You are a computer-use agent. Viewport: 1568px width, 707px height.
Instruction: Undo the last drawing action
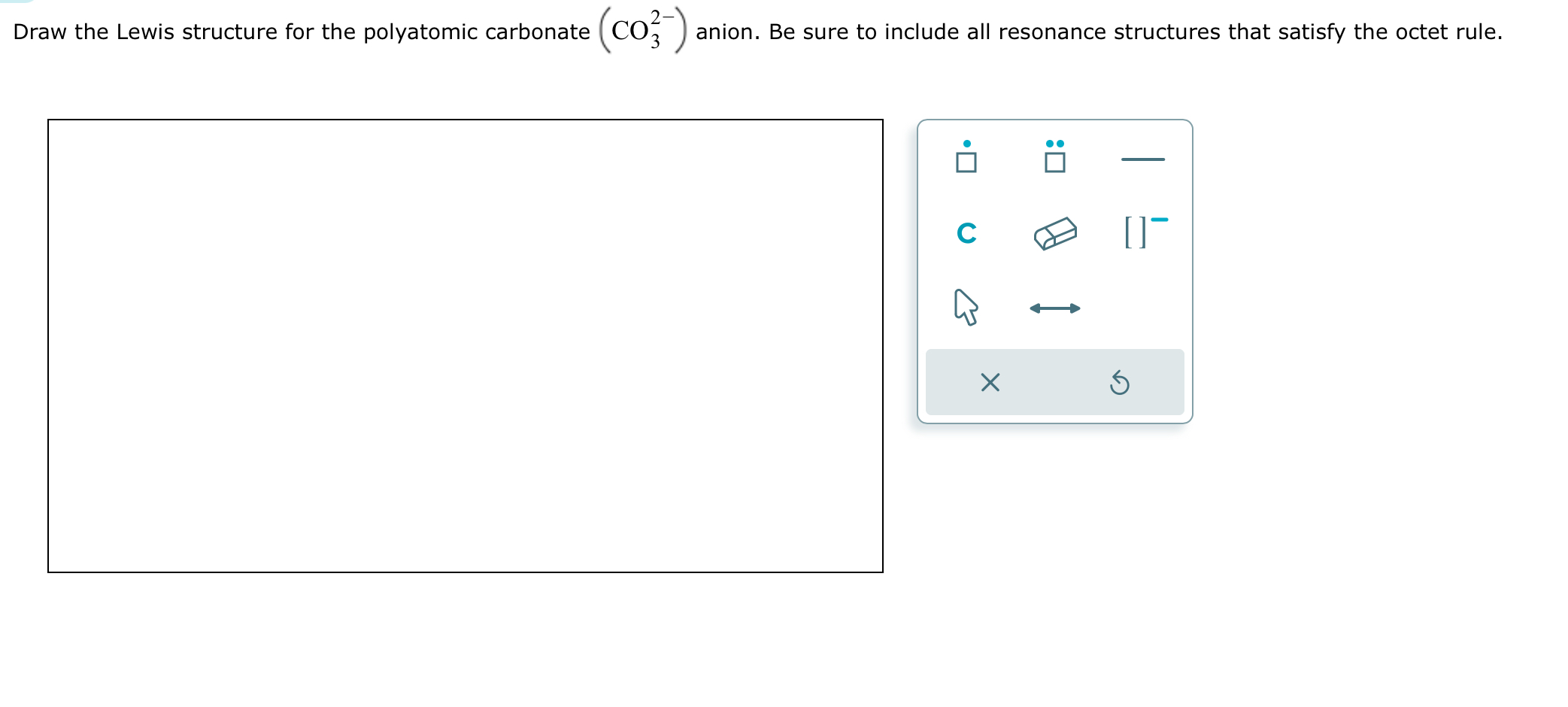(x=1120, y=384)
